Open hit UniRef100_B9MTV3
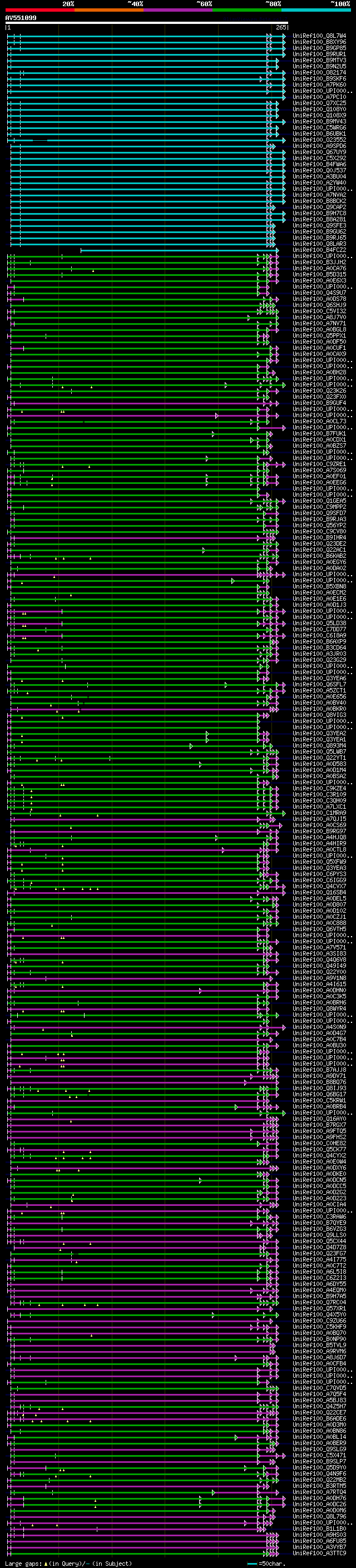This screenshot has height=1568, width=356. coord(319,60)
